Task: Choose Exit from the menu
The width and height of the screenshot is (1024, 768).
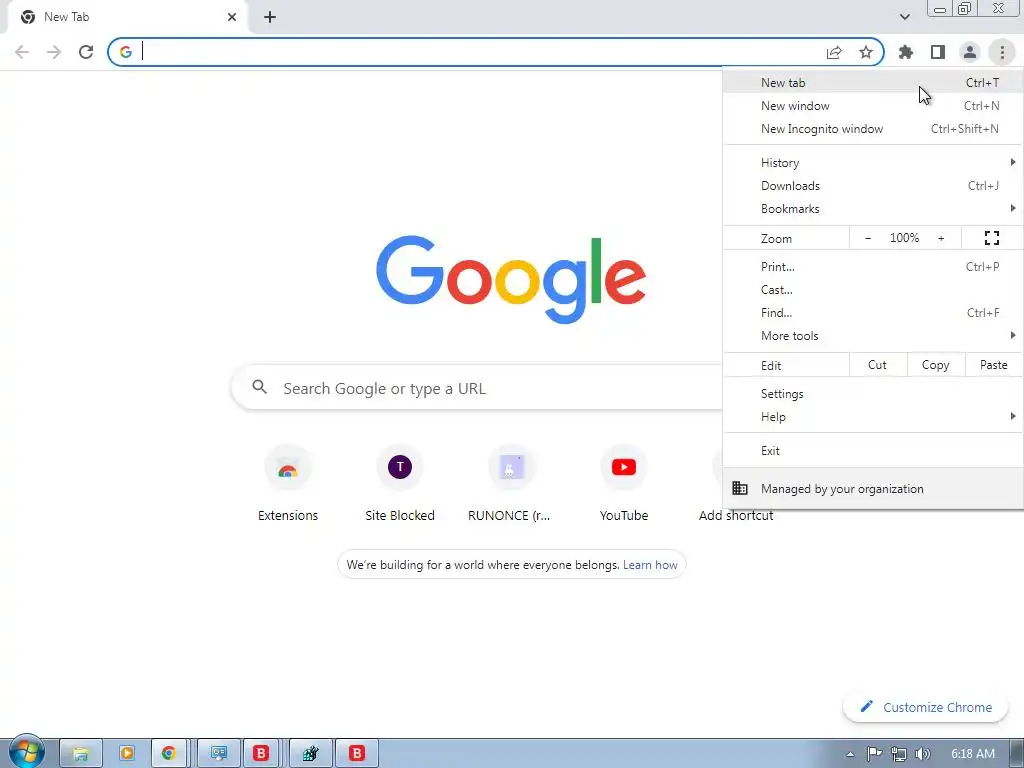Action: tap(872, 451)
